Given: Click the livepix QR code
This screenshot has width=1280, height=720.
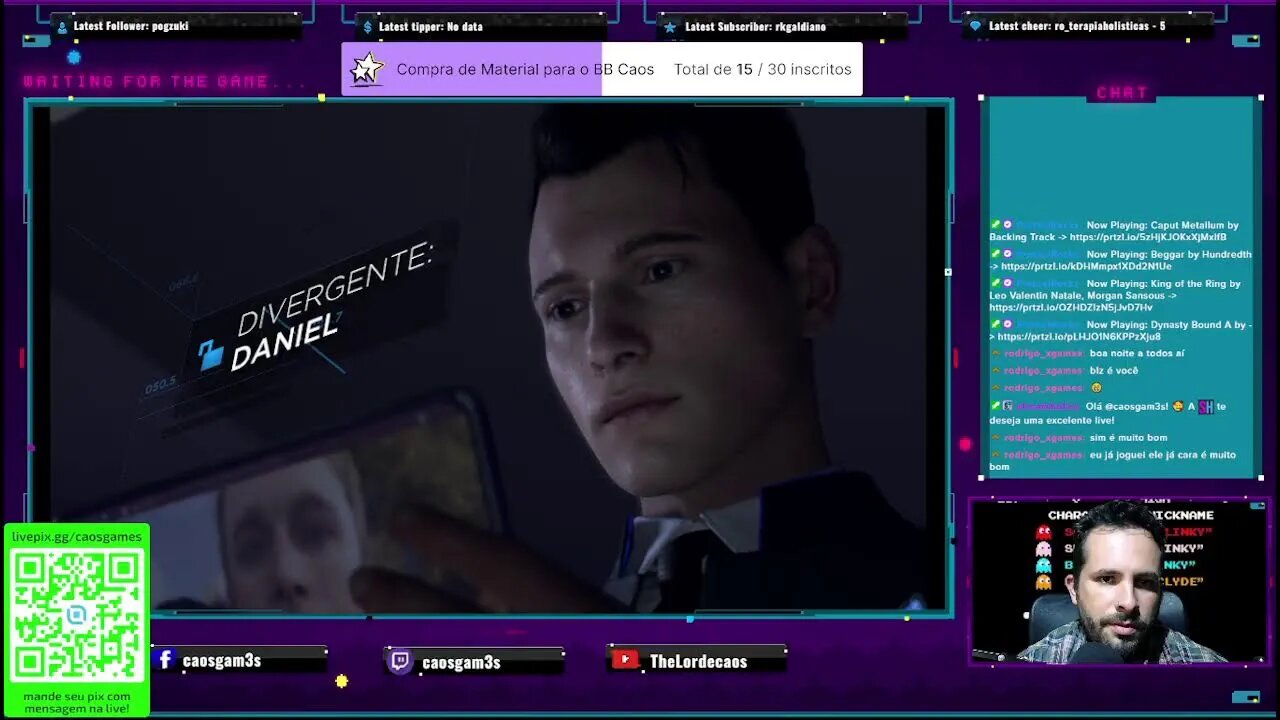Looking at the screenshot, I should (77, 615).
